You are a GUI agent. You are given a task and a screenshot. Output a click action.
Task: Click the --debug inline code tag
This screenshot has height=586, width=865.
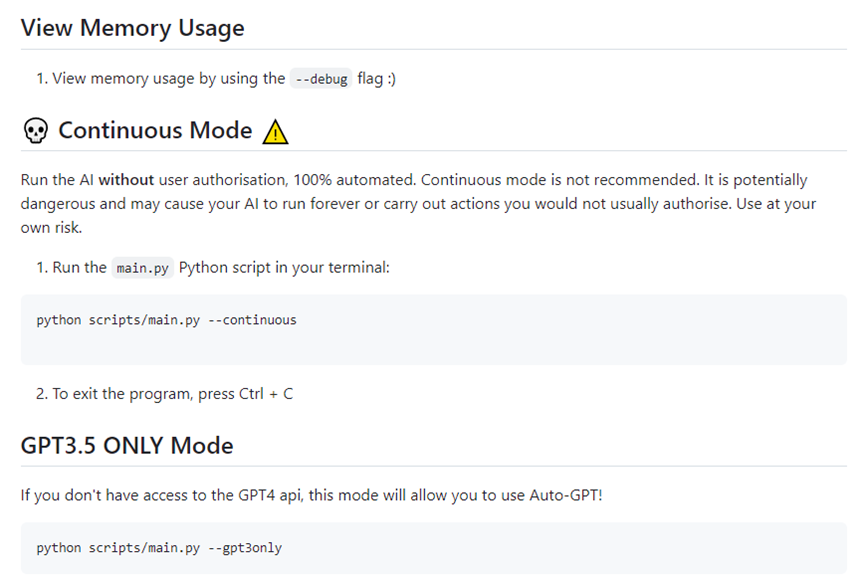pyautogui.click(x=321, y=79)
